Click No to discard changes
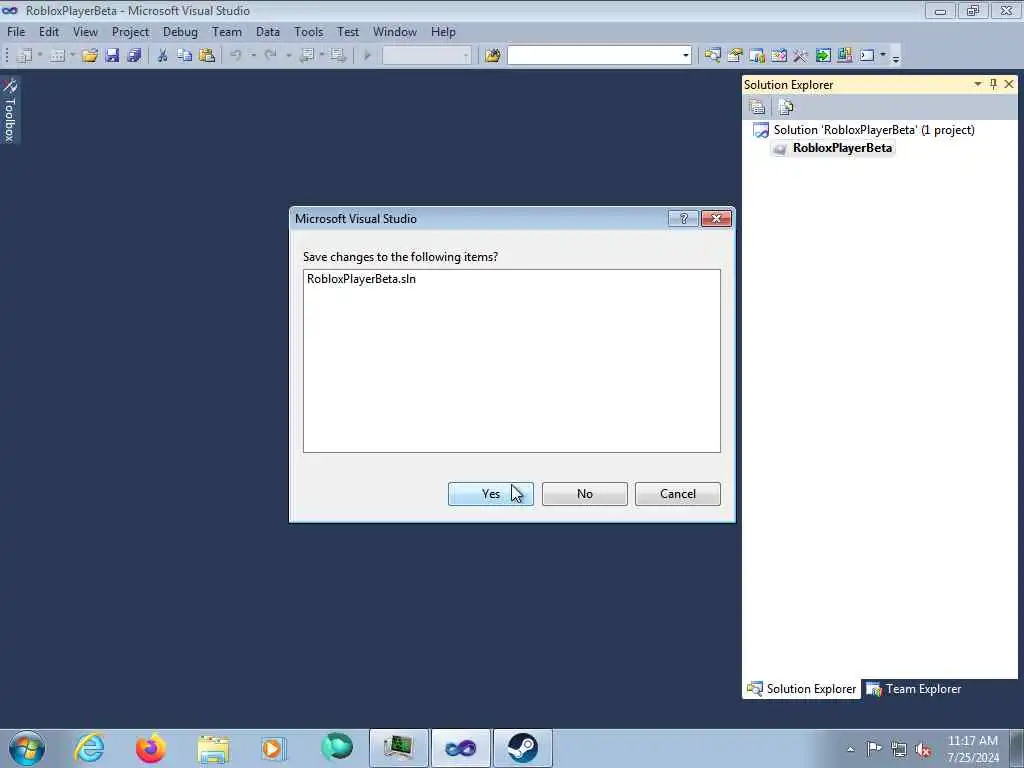 pyautogui.click(x=584, y=494)
